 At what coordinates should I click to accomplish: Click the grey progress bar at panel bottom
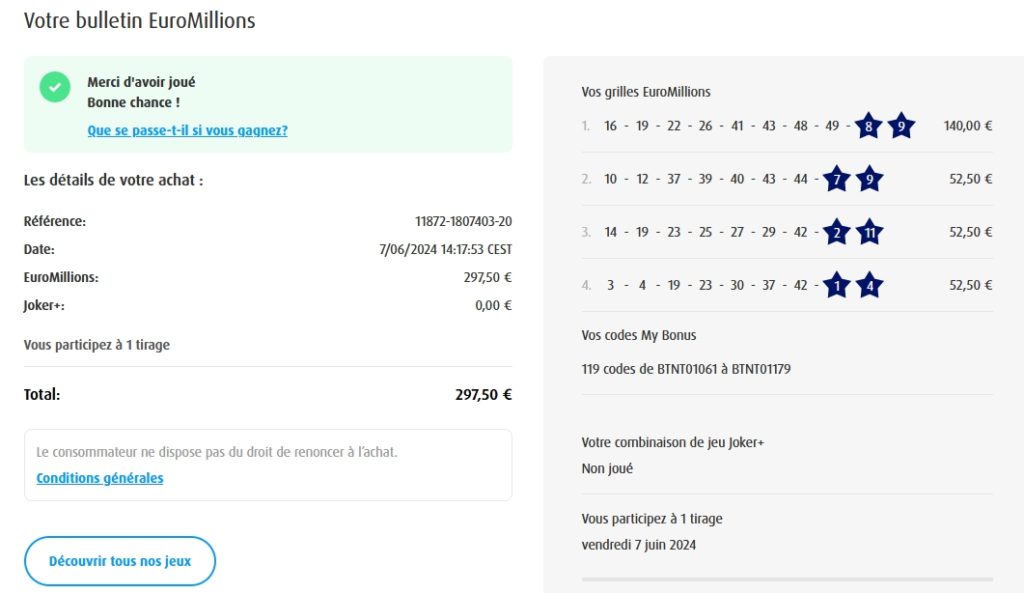tap(787, 579)
